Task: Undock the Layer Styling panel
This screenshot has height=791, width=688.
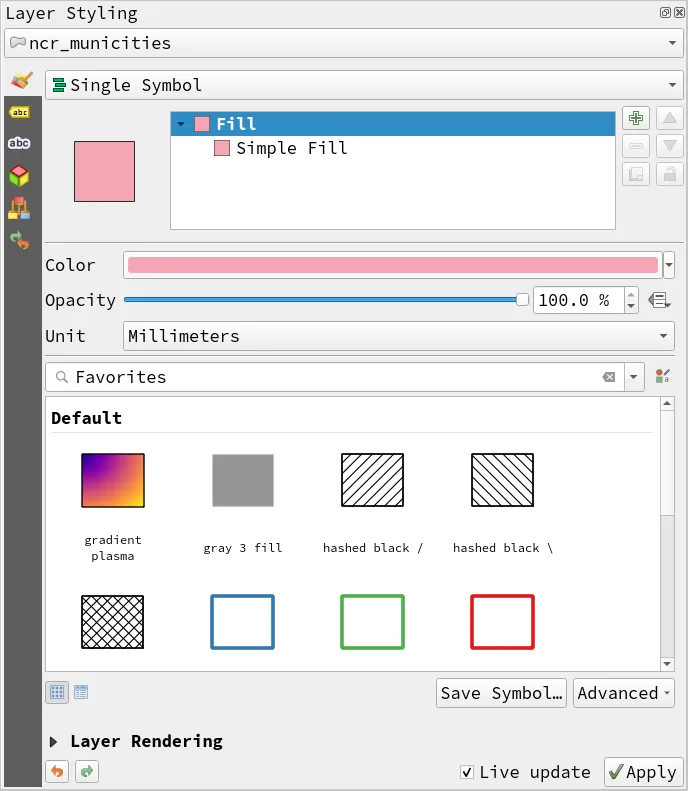Action: coord(665,13)
